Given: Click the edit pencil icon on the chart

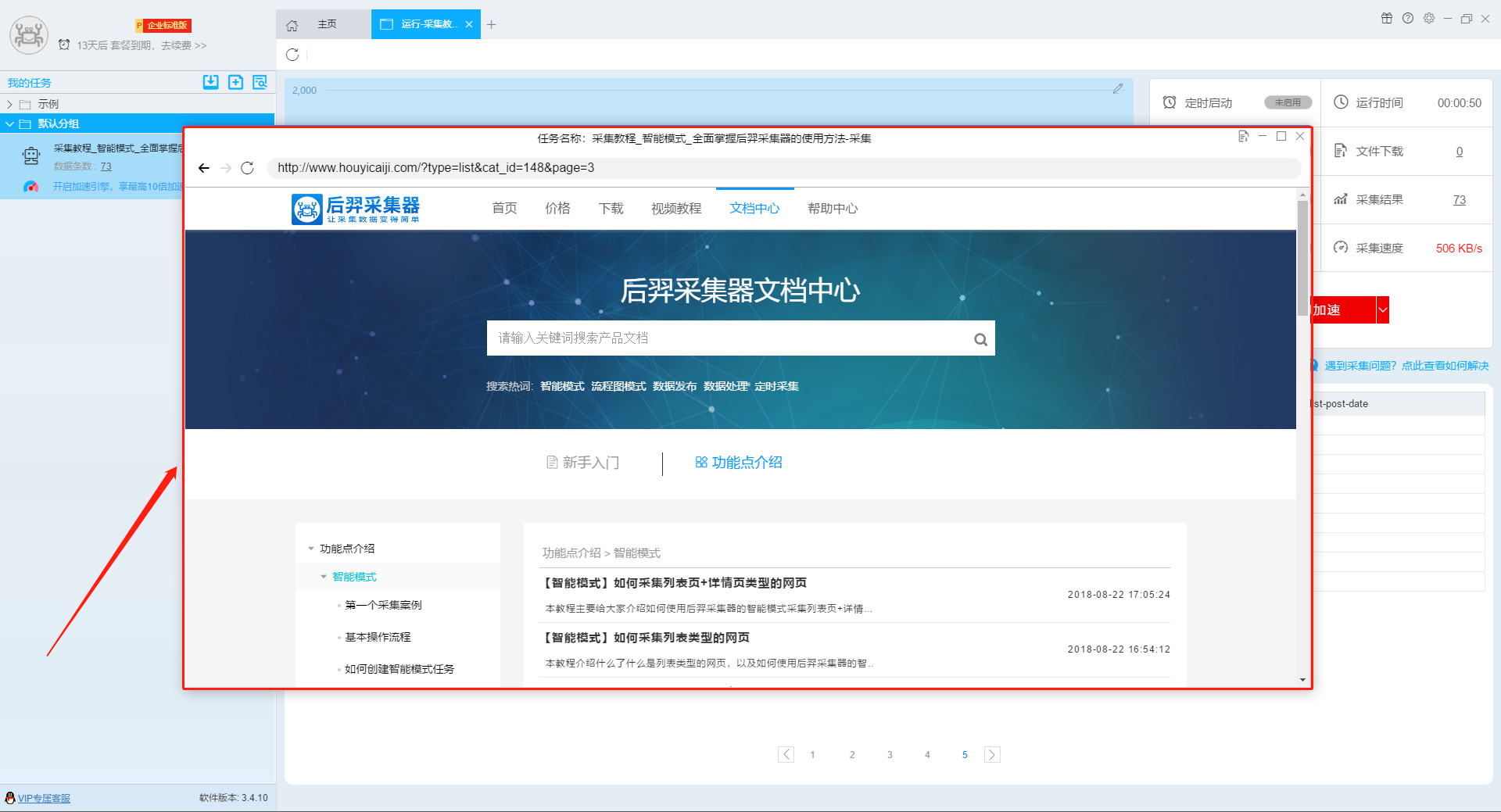Looking at the screenshot, I should 1118,89.
